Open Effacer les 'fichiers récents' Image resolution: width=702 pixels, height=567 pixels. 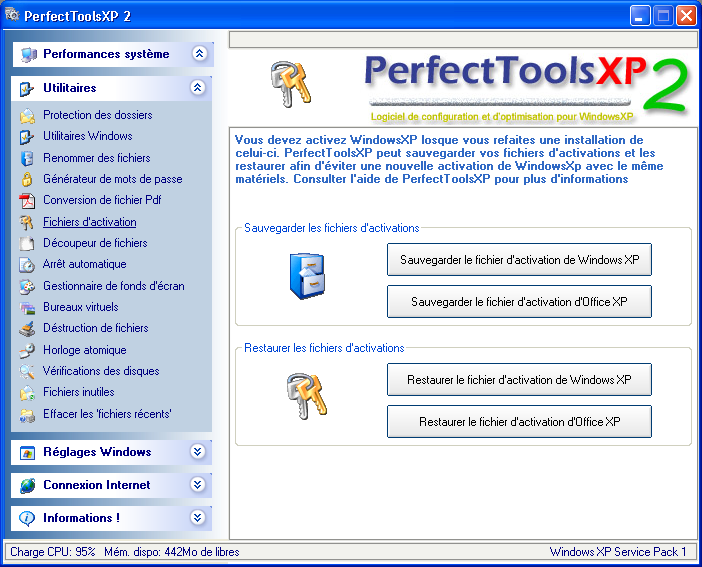point(107,414)
